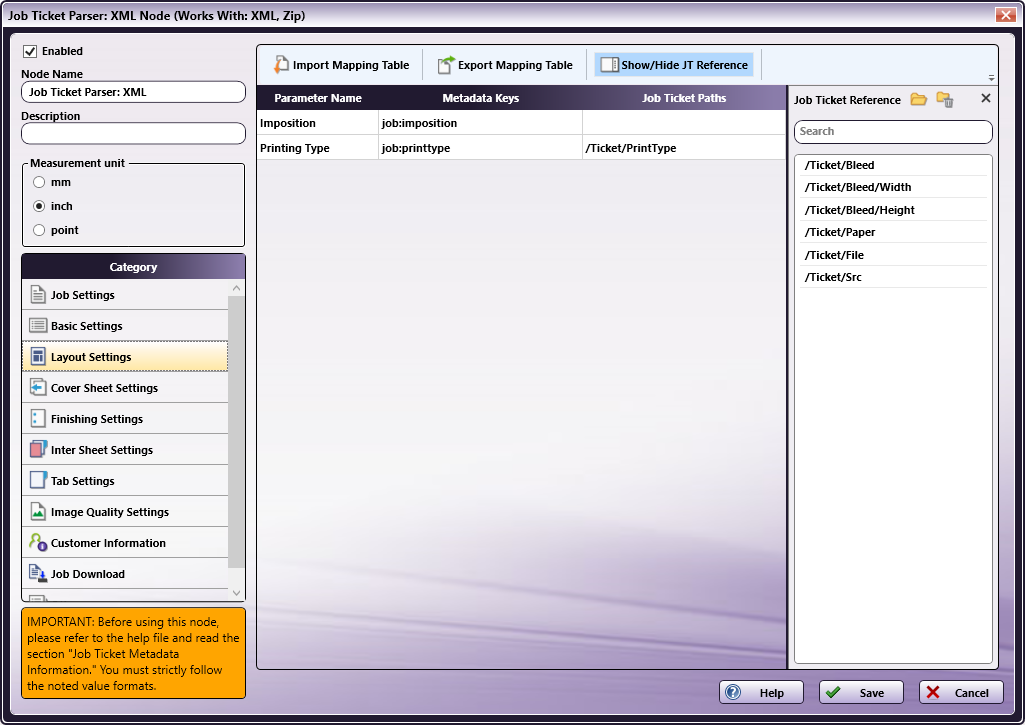
Task: Click the Parameter Name column header
Action: pos(318,98)
